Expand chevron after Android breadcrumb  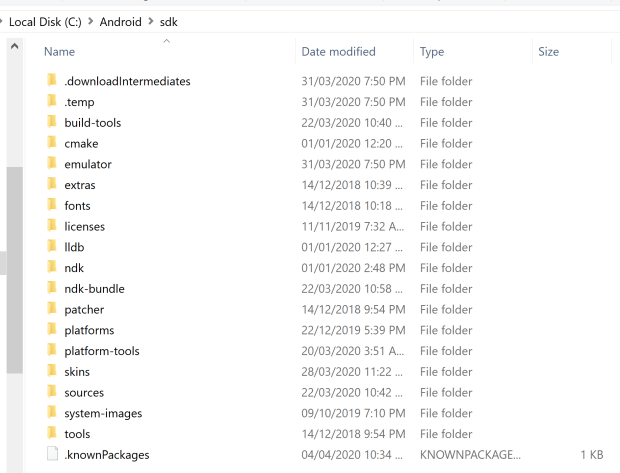point(151,21)
